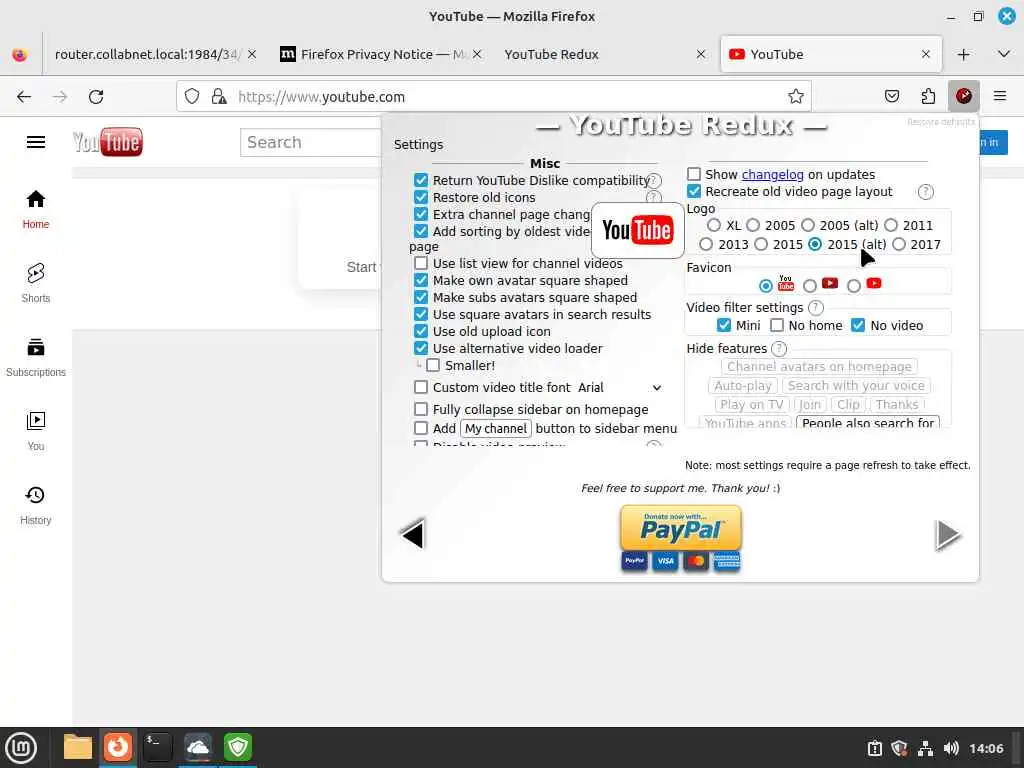Enable Fully collapse sidebar on homepage
Viewport: 1024px width, 768px height.
[421, 409]
